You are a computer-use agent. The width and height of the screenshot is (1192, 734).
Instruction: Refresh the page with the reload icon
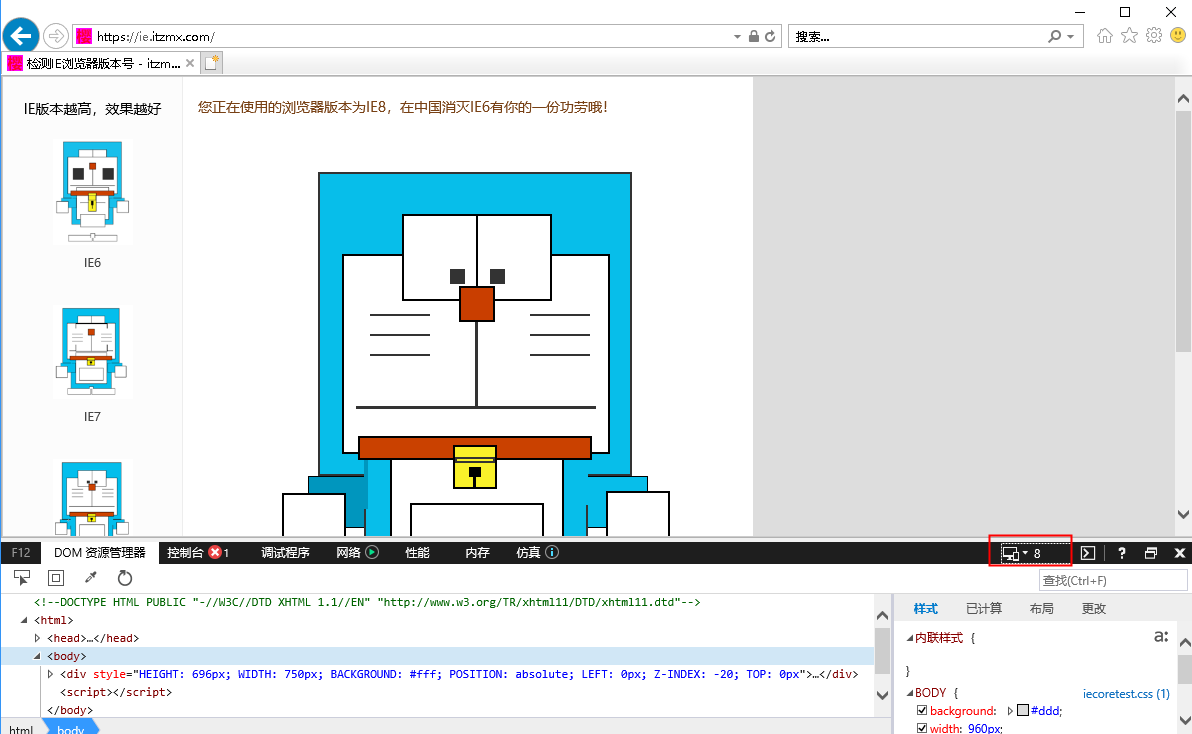coord(770,36)
